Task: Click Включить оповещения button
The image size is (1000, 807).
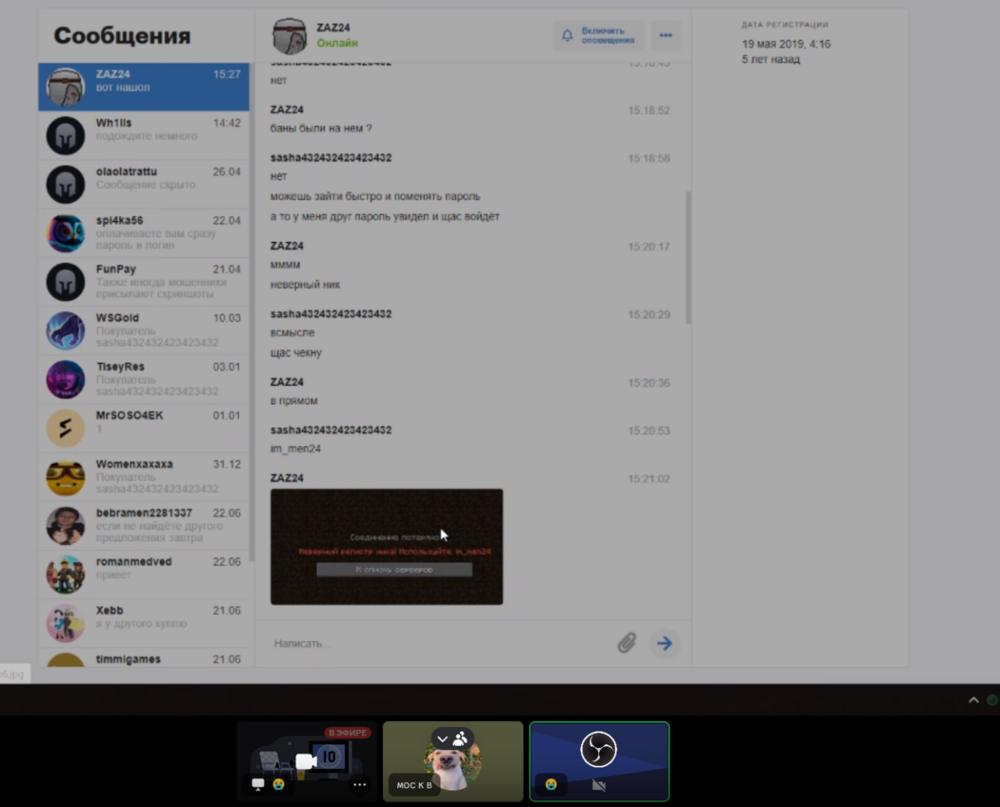Action: click(598, 35)
